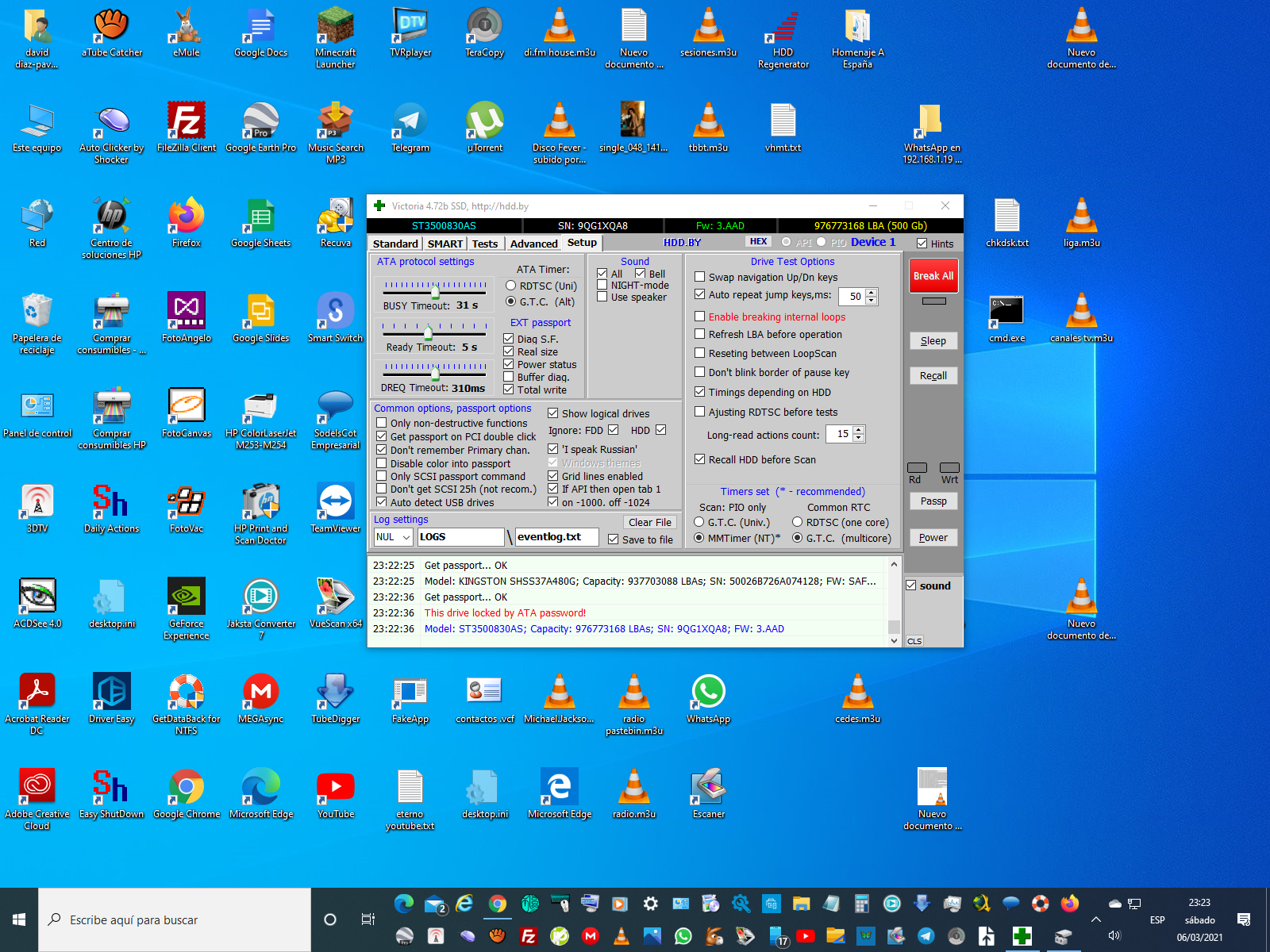Toggle Swap navigation Up/Dn keys checkbox
This screenshot has width=1270, height=952.
700,277
